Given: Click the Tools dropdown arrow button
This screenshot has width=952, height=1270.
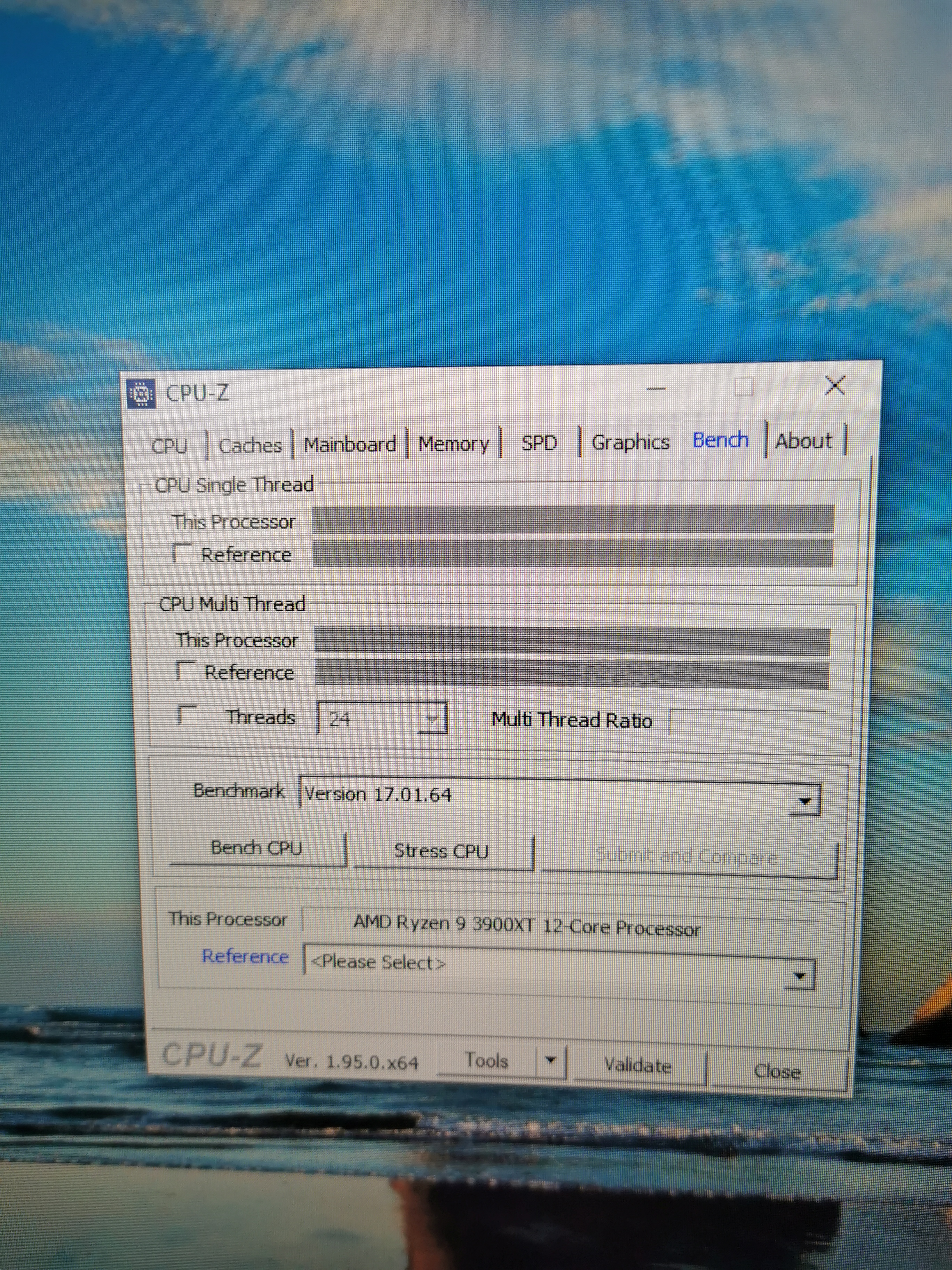Looking at the screenshot, I should coord(550,1060).
